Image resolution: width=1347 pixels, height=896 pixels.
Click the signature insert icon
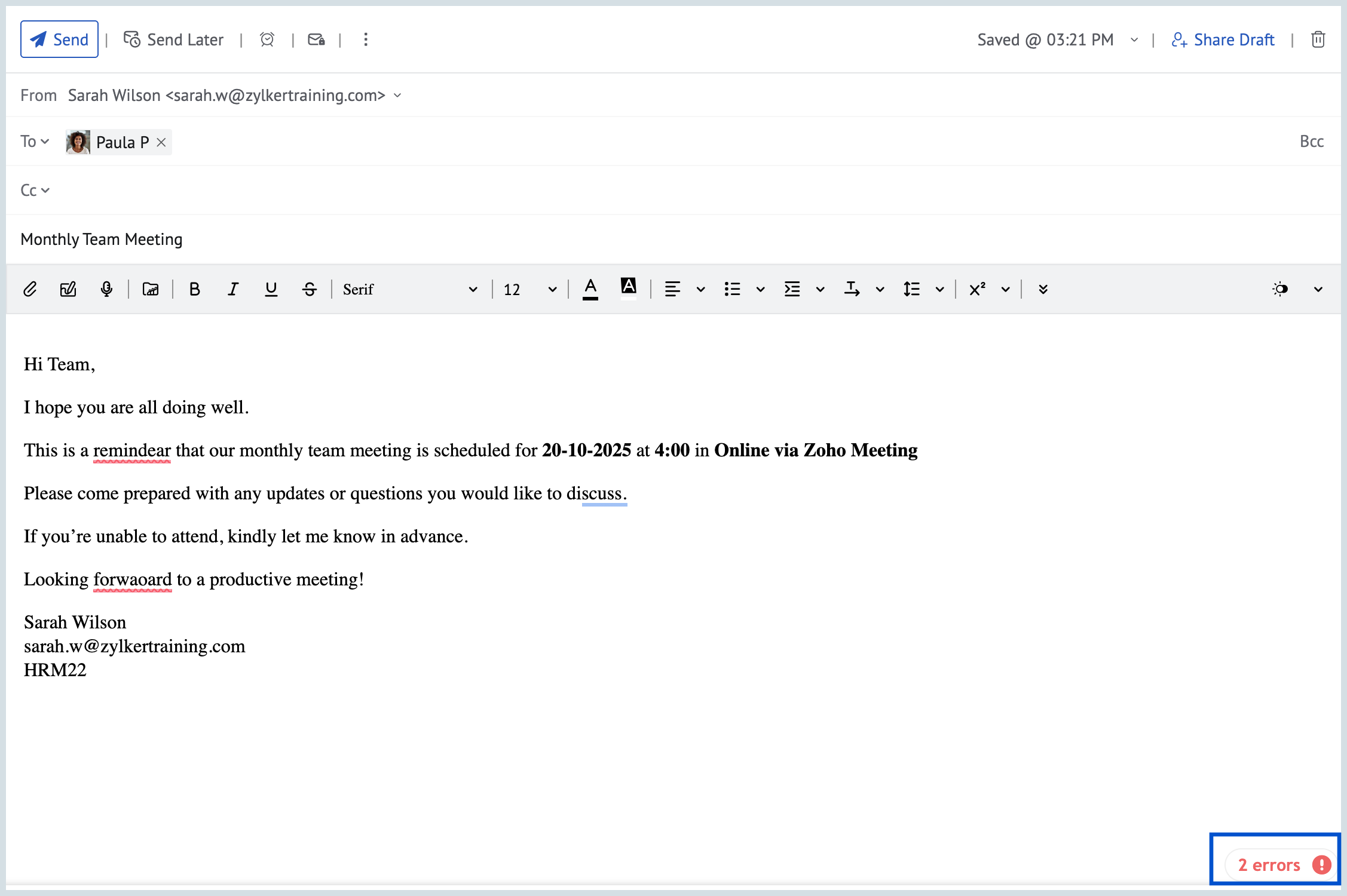point(68,290)
